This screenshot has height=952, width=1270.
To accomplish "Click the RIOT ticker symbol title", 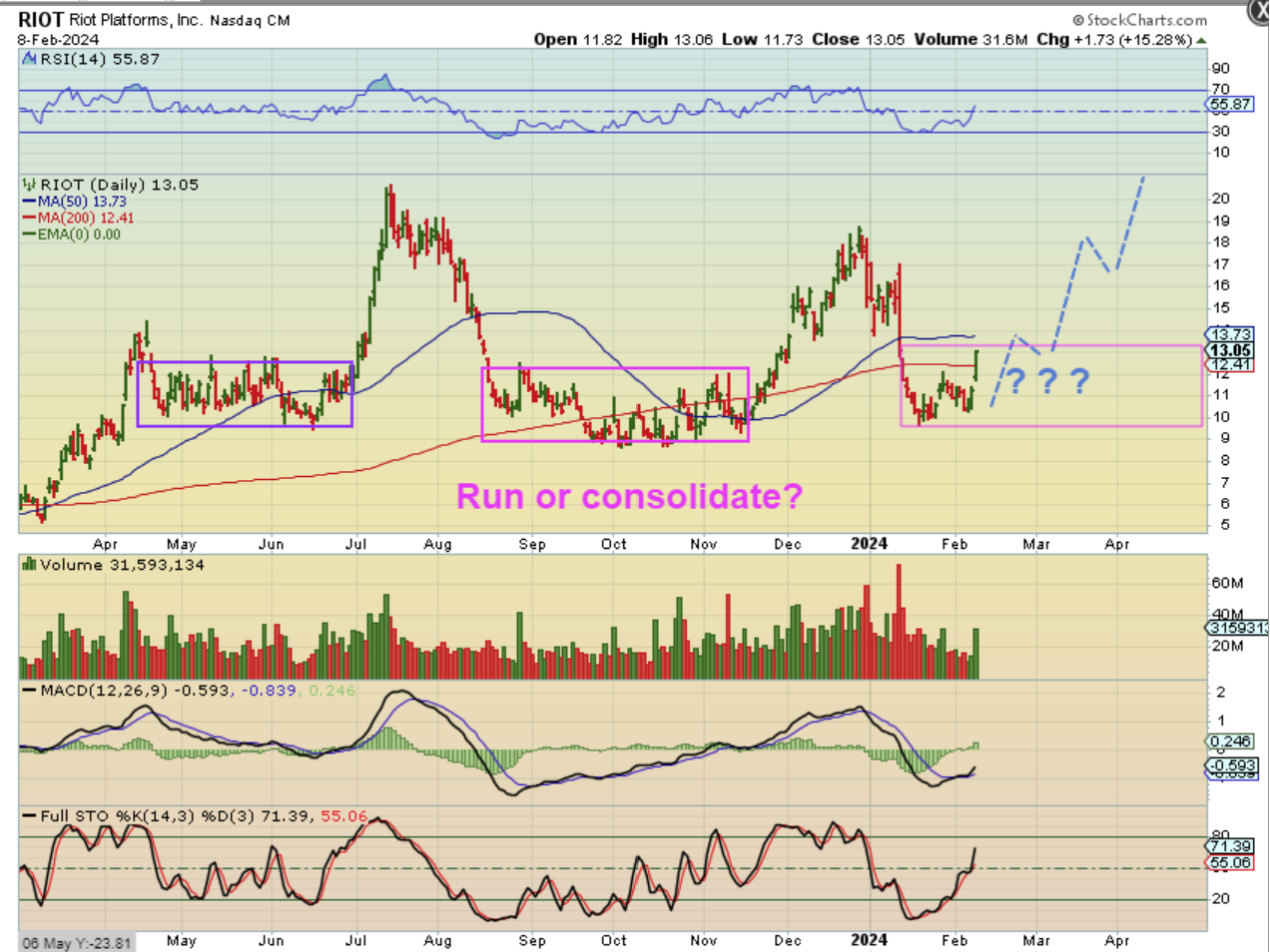I will [x=41, y=20].
